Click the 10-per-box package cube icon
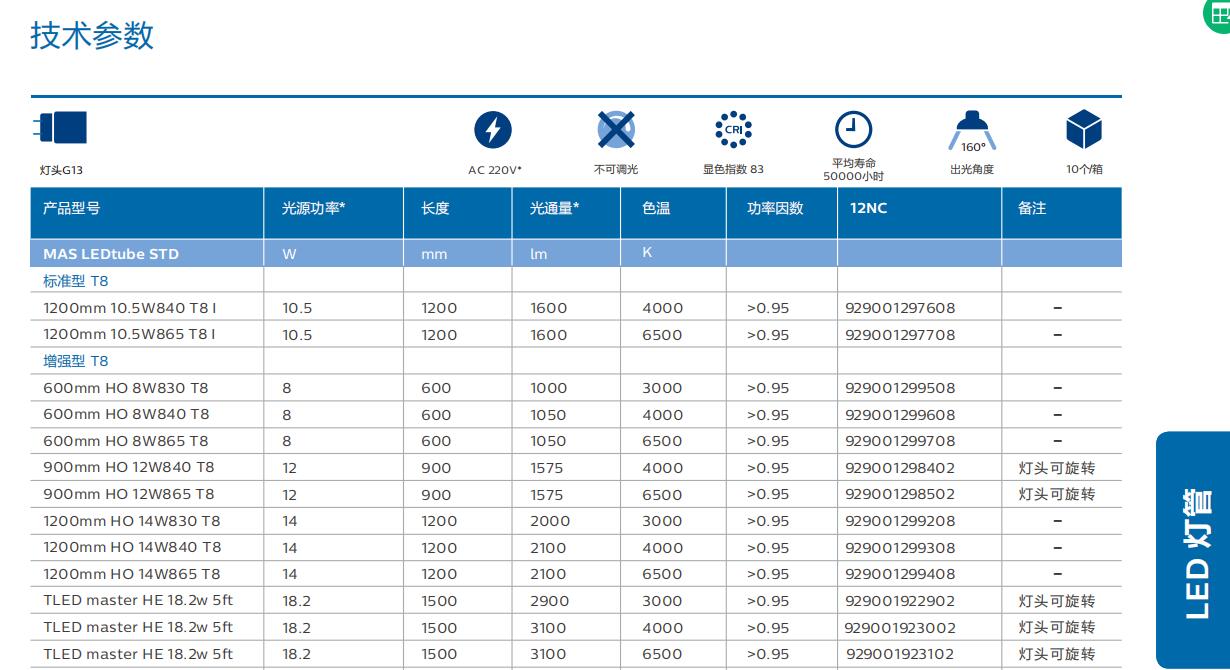 pyautogui.click(x=1084, y=130)
